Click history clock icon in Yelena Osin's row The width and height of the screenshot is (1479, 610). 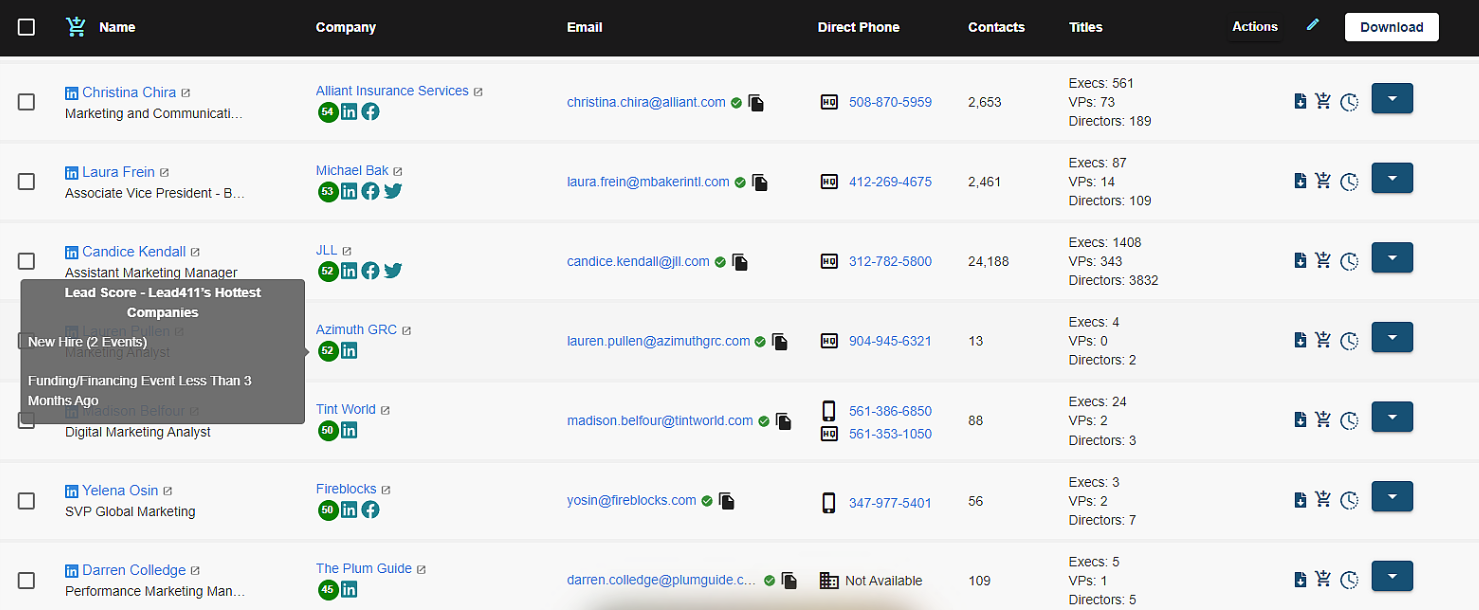pyautogui.click(x=1349, y=500)
